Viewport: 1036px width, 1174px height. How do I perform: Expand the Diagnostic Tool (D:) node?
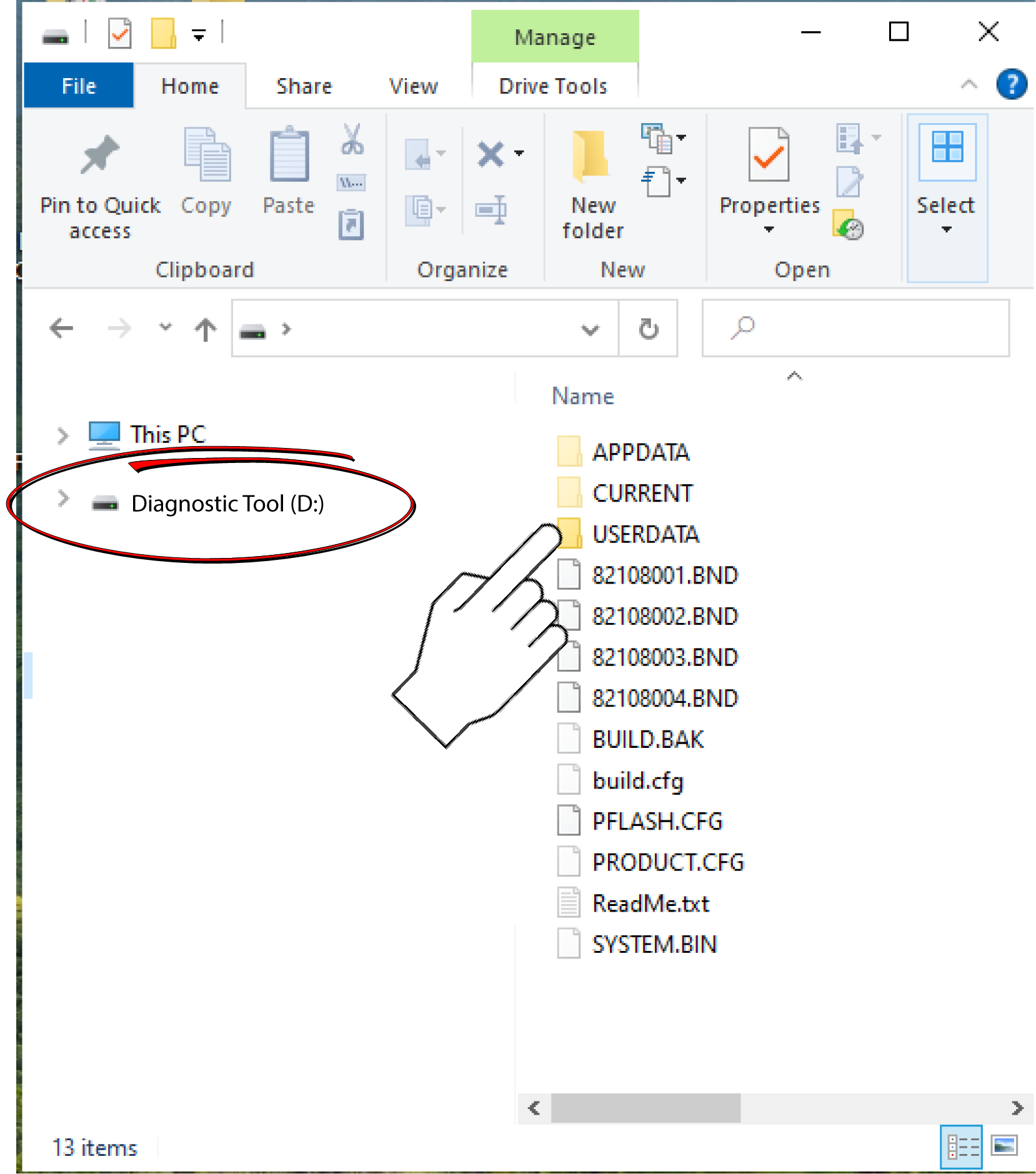62,499
